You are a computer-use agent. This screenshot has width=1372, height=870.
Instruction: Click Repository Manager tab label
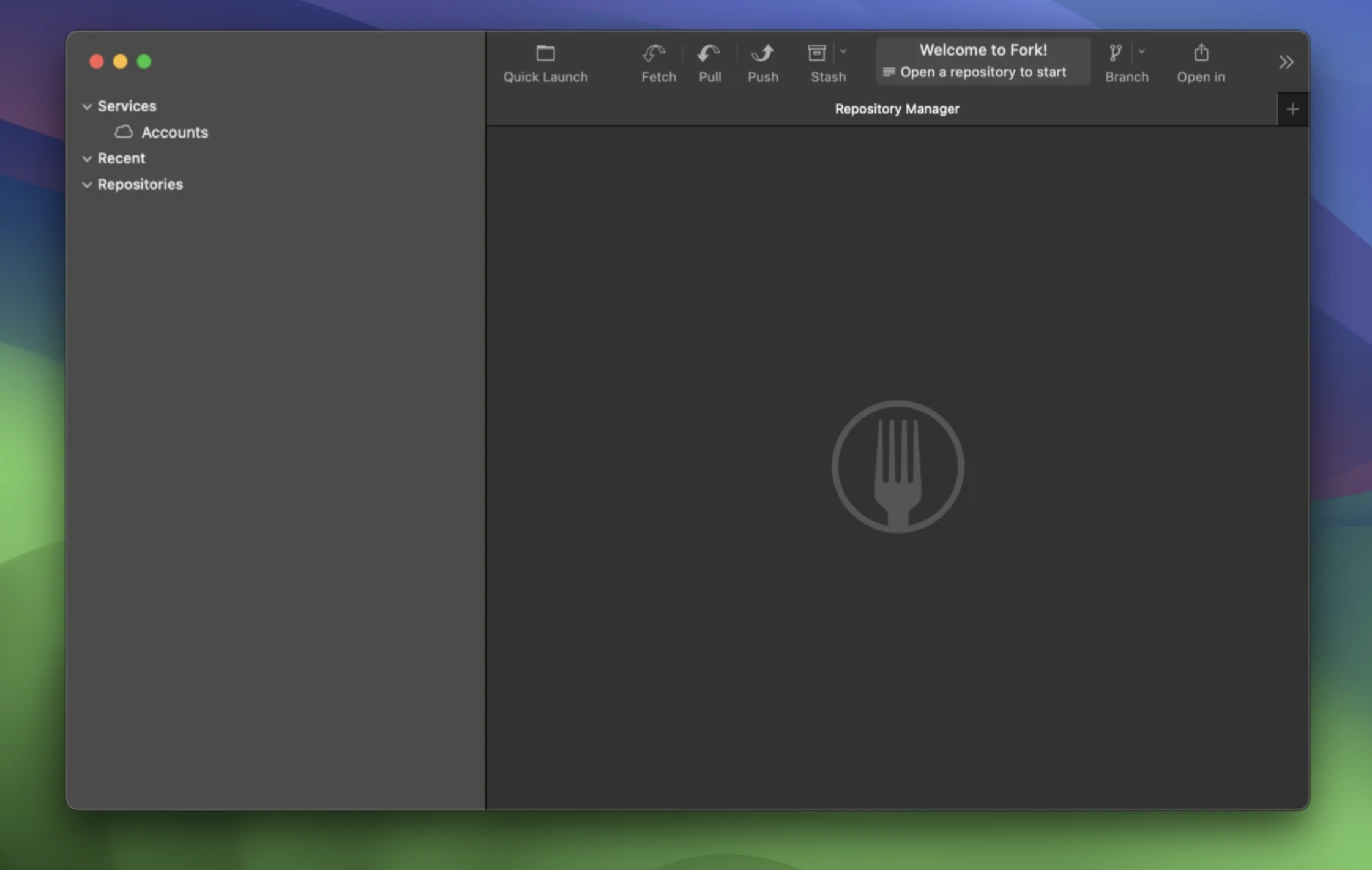tap(896, 108)
